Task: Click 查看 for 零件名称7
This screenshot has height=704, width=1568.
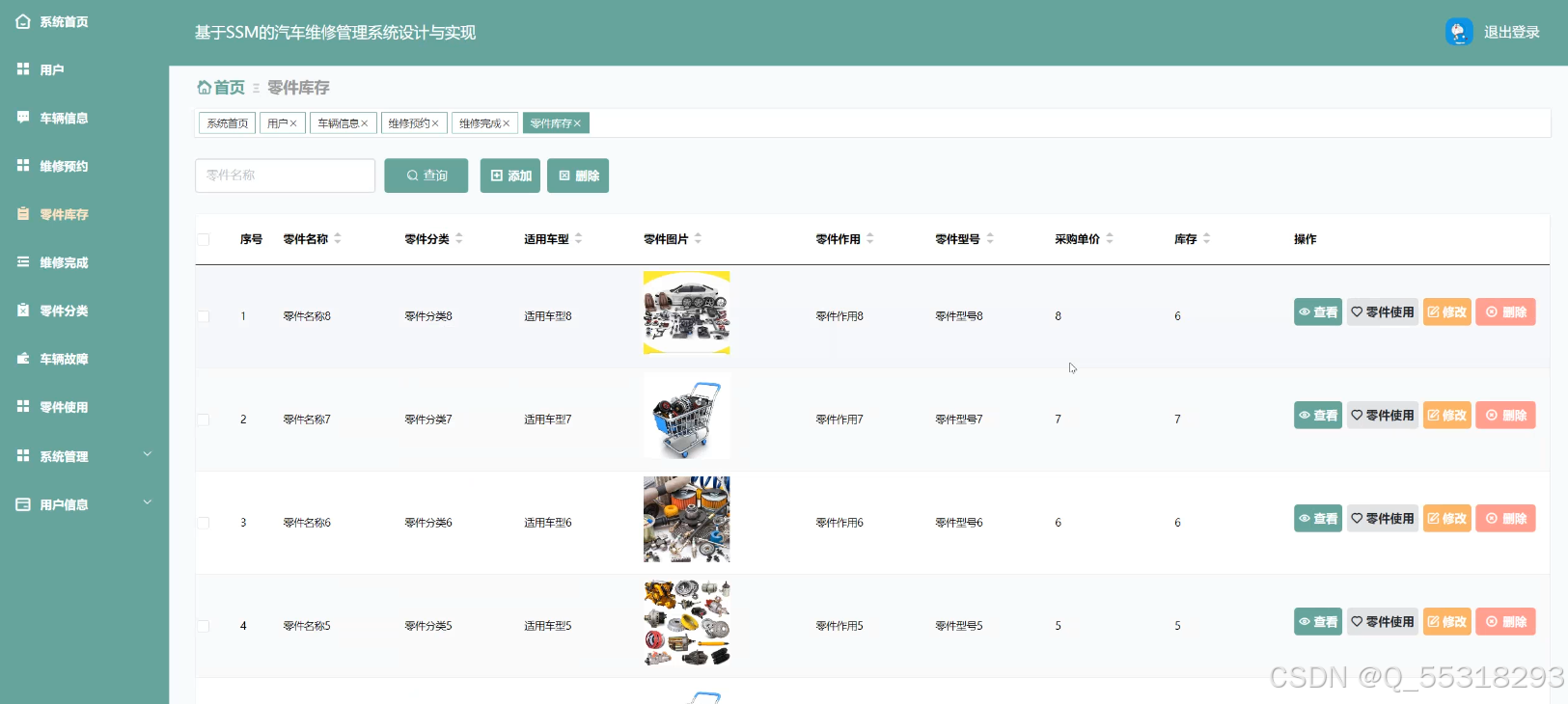Action: (x=1318, y=416)
